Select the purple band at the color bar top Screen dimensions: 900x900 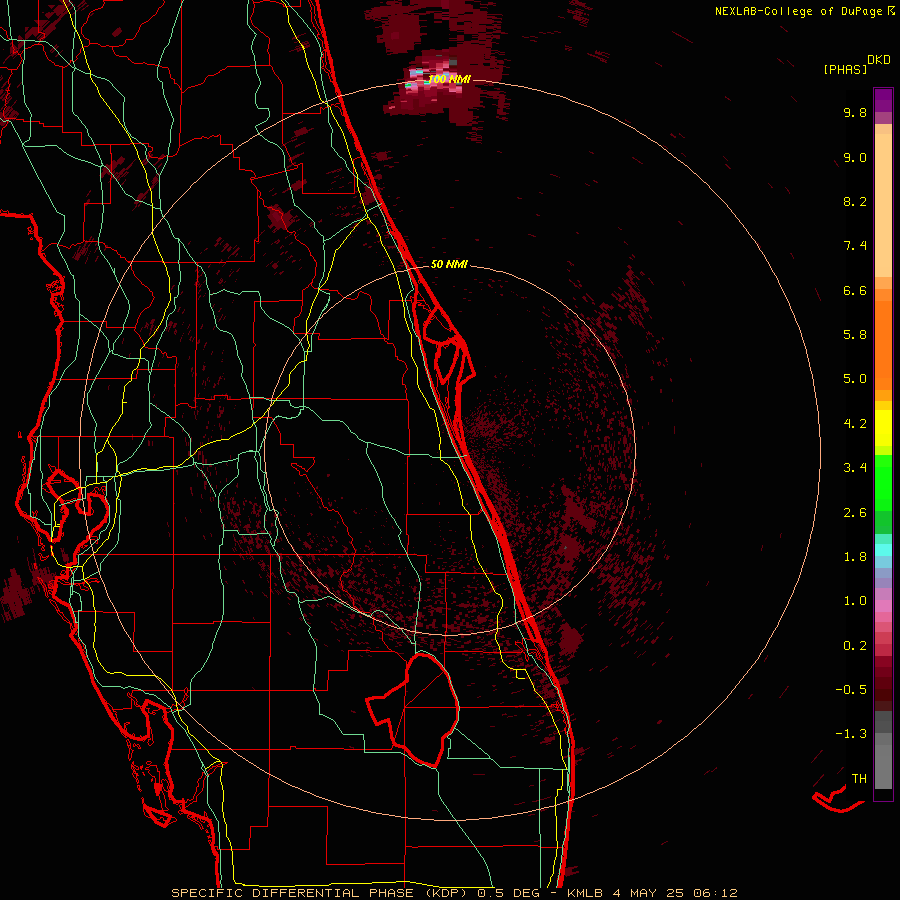coord(883,100)
